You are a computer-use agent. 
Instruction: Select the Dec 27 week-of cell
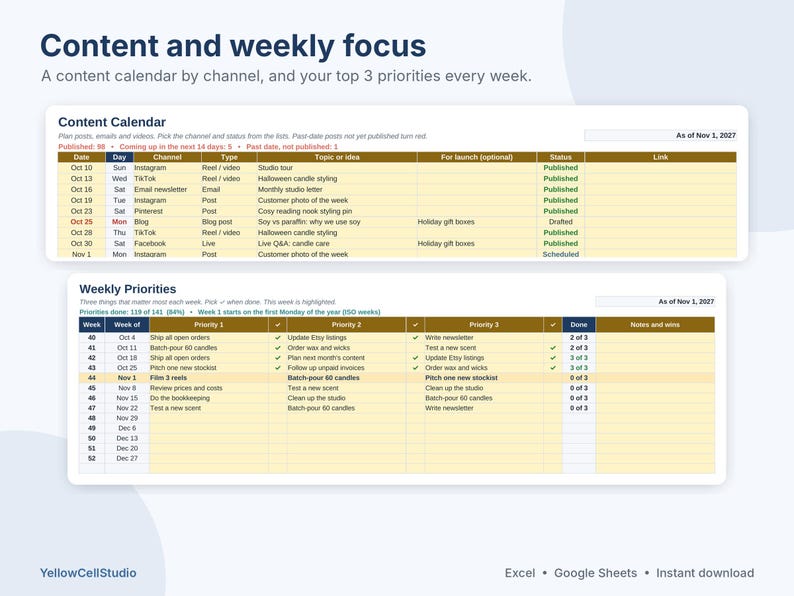click(127, 458)
